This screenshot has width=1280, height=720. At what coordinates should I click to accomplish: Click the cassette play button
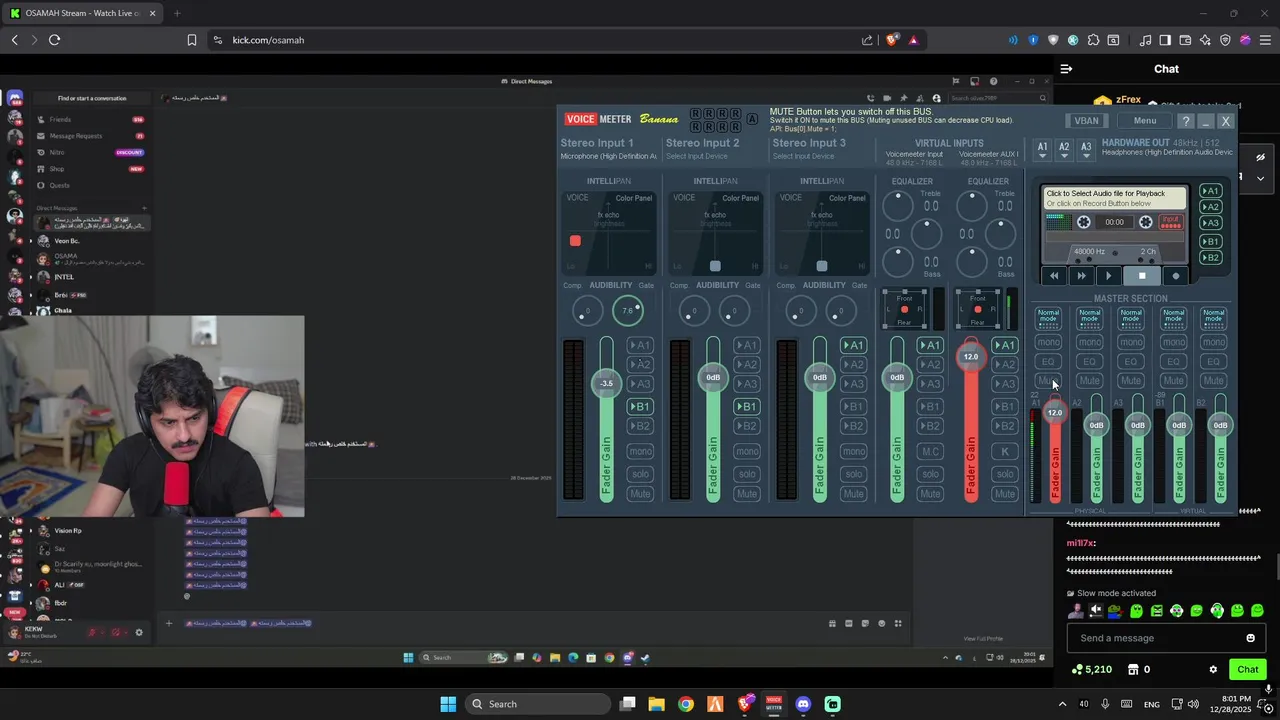point(1108,276)
